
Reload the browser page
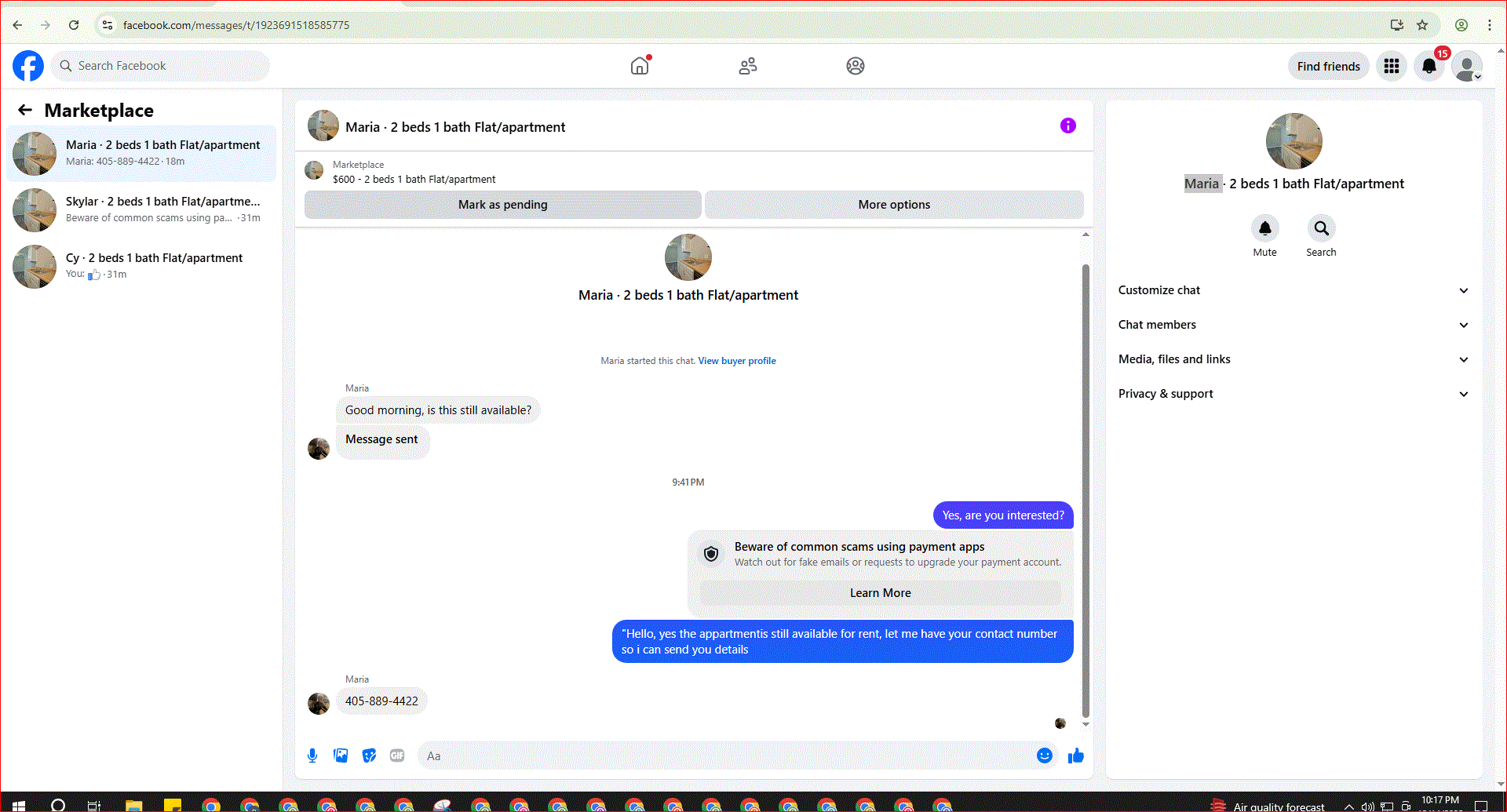tap(74, 25)
